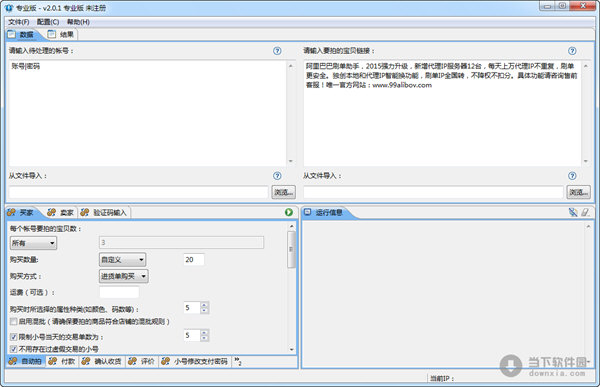Click the 运费（可选） shipping fee field
The image size is (600, 387).
coord(119,292)
